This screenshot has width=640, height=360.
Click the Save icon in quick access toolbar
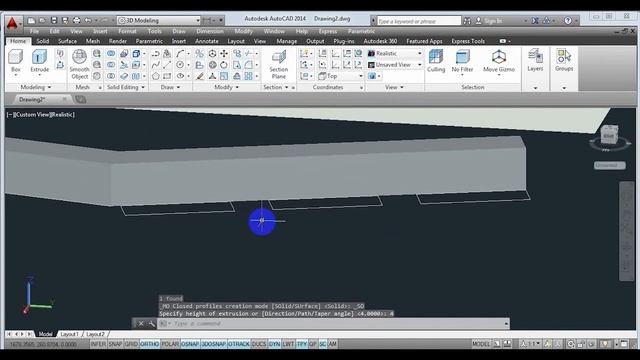tap(54, 20)
